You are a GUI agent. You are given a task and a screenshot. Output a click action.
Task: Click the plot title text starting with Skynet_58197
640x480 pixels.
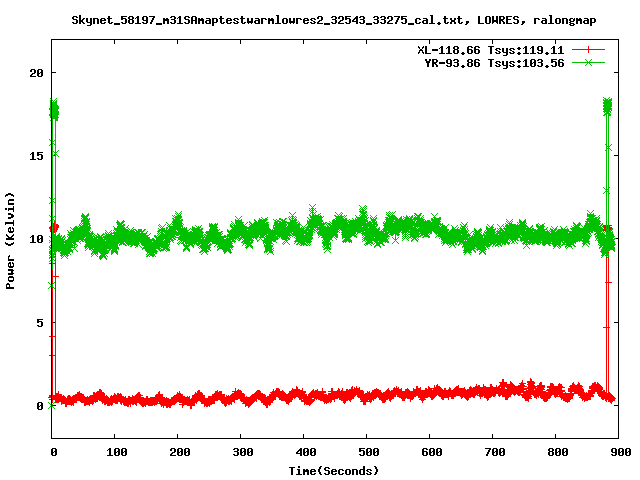[333, 20]
